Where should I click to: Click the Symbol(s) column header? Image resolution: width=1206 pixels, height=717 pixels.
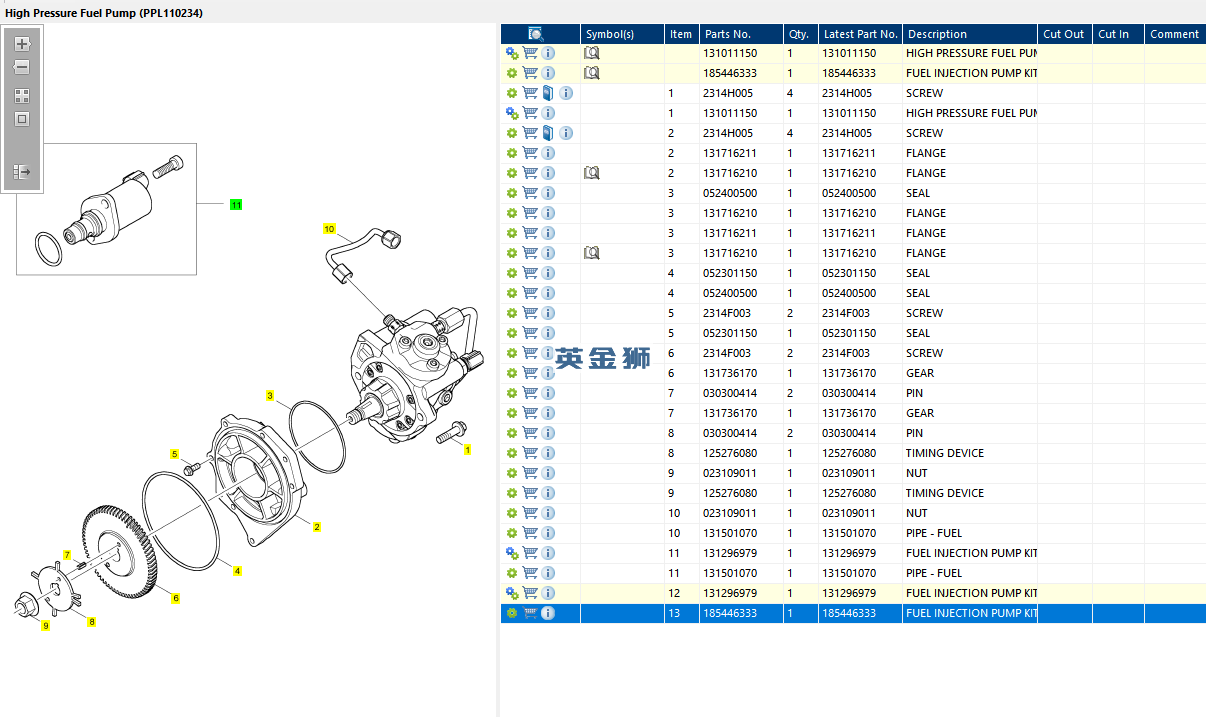622,34
